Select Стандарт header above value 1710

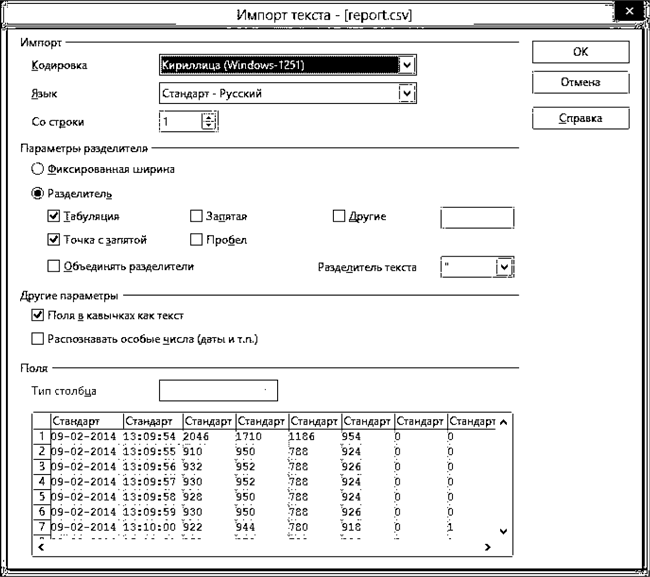pos(262,421)
